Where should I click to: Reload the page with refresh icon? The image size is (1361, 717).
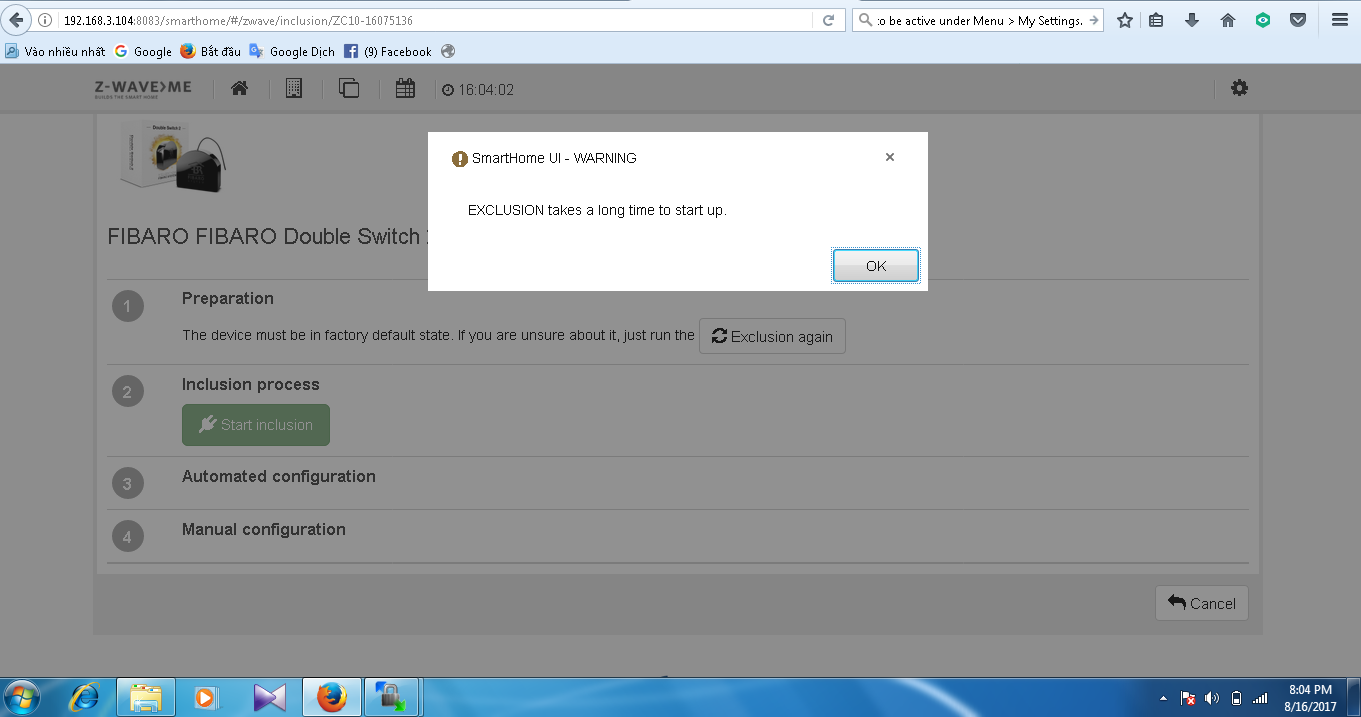pyautogui.click(x=828, y=20)
